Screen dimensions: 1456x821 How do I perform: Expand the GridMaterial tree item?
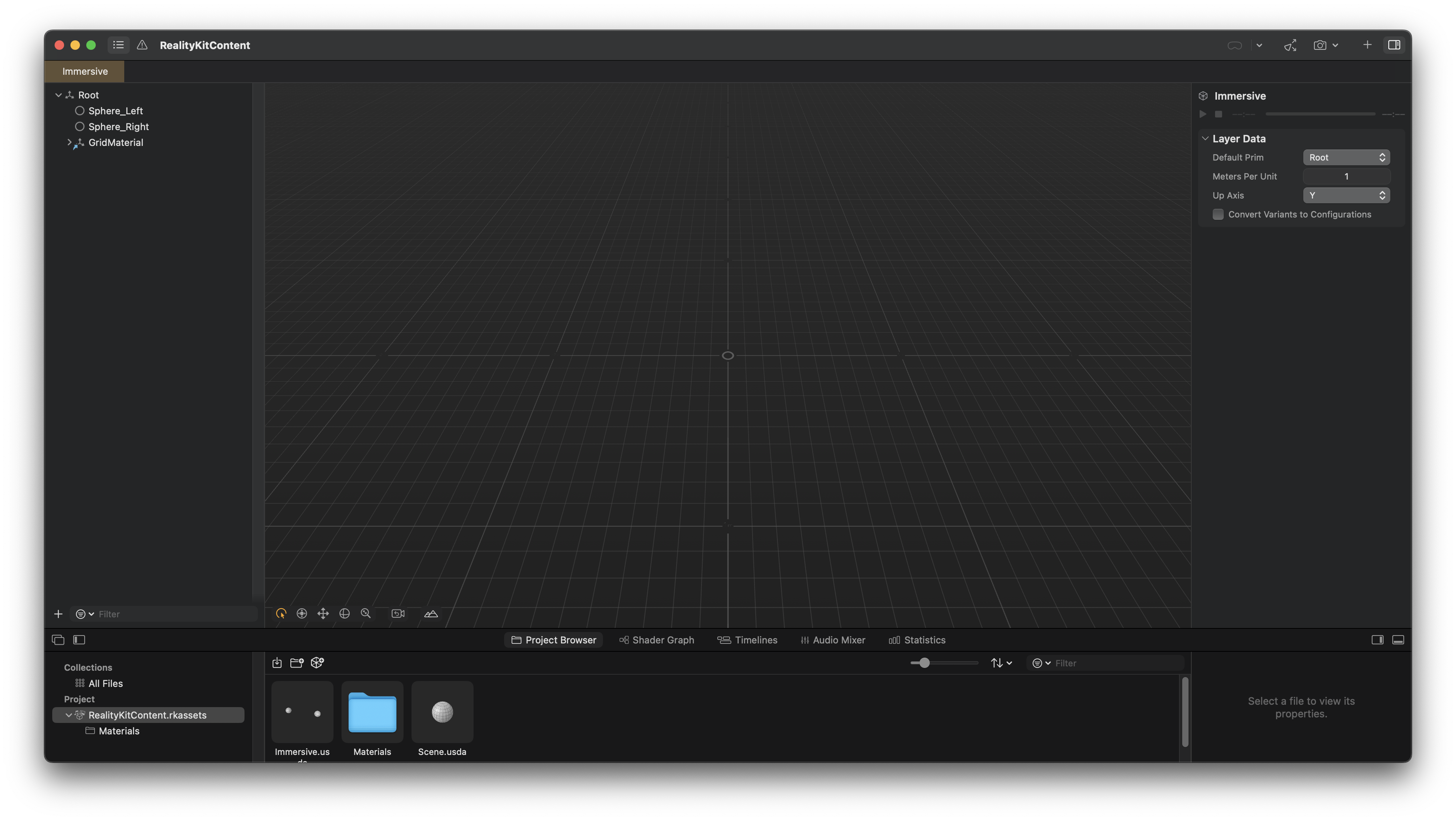point(70,142)
